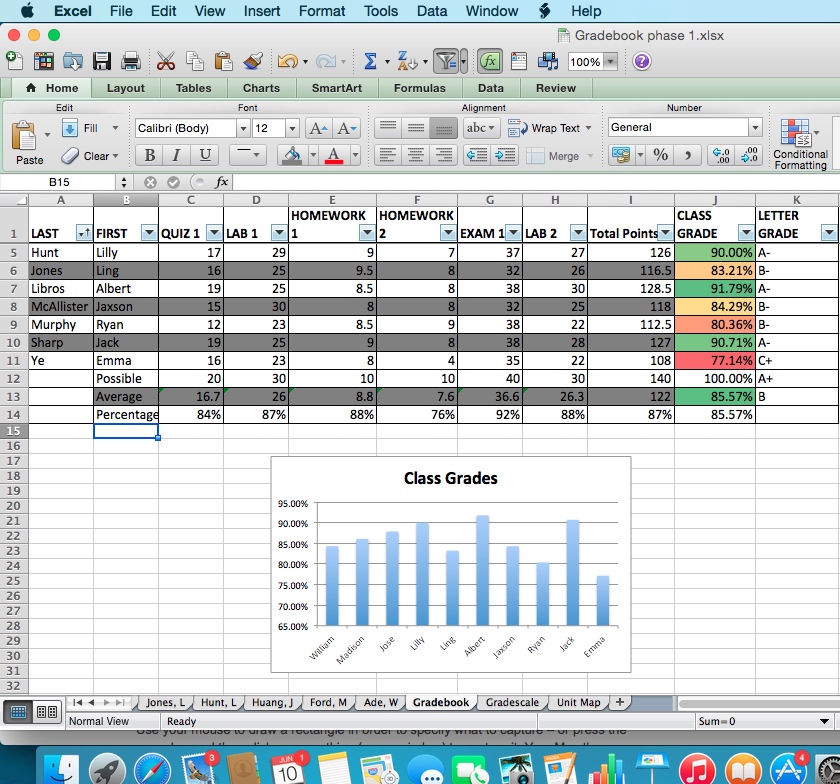
Task: Toggle Underline formatting
Action: click(x=205, y=155)
